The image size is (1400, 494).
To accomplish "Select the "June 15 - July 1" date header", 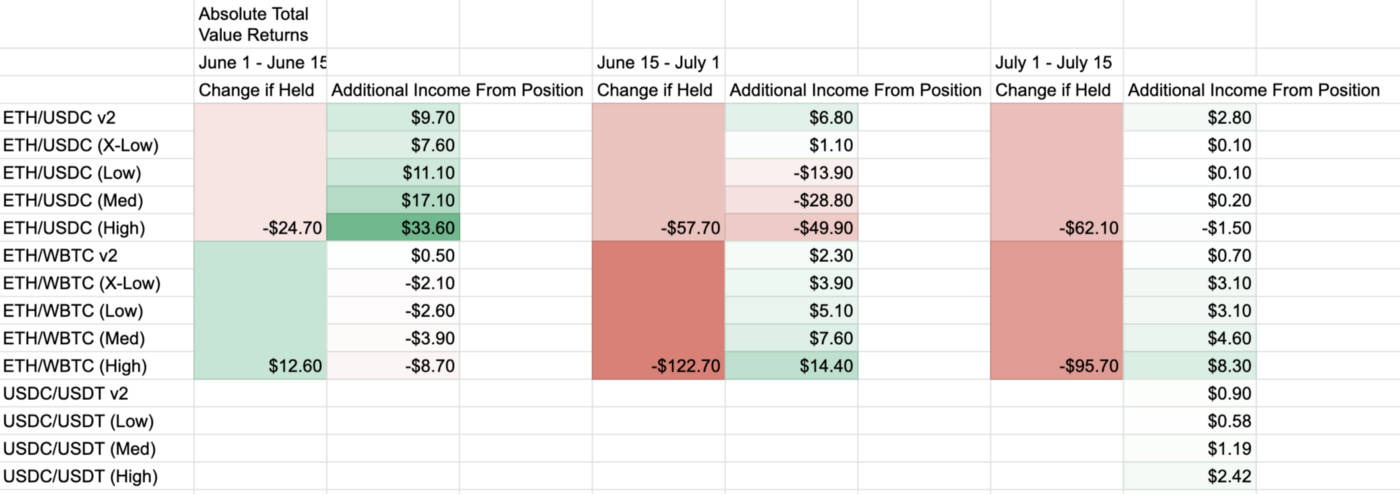I will [x=658, y=63].
